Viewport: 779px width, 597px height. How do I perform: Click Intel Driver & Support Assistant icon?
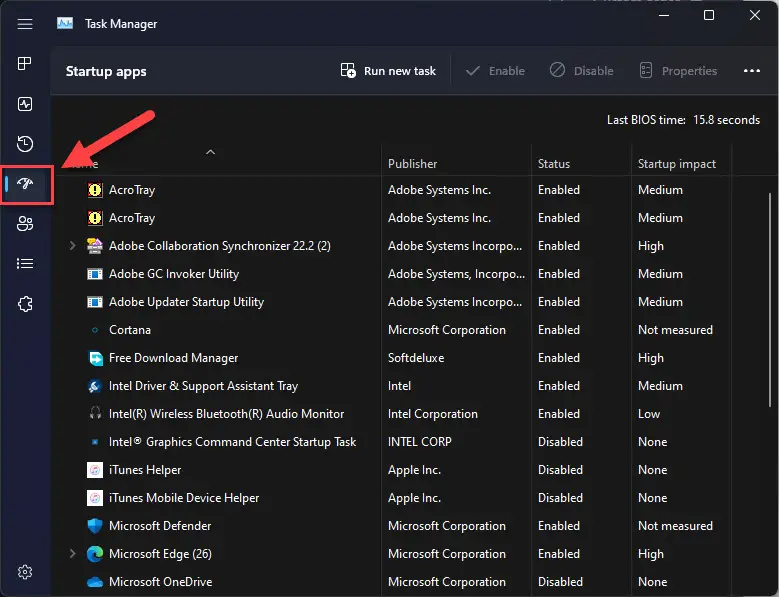[95, 386]
